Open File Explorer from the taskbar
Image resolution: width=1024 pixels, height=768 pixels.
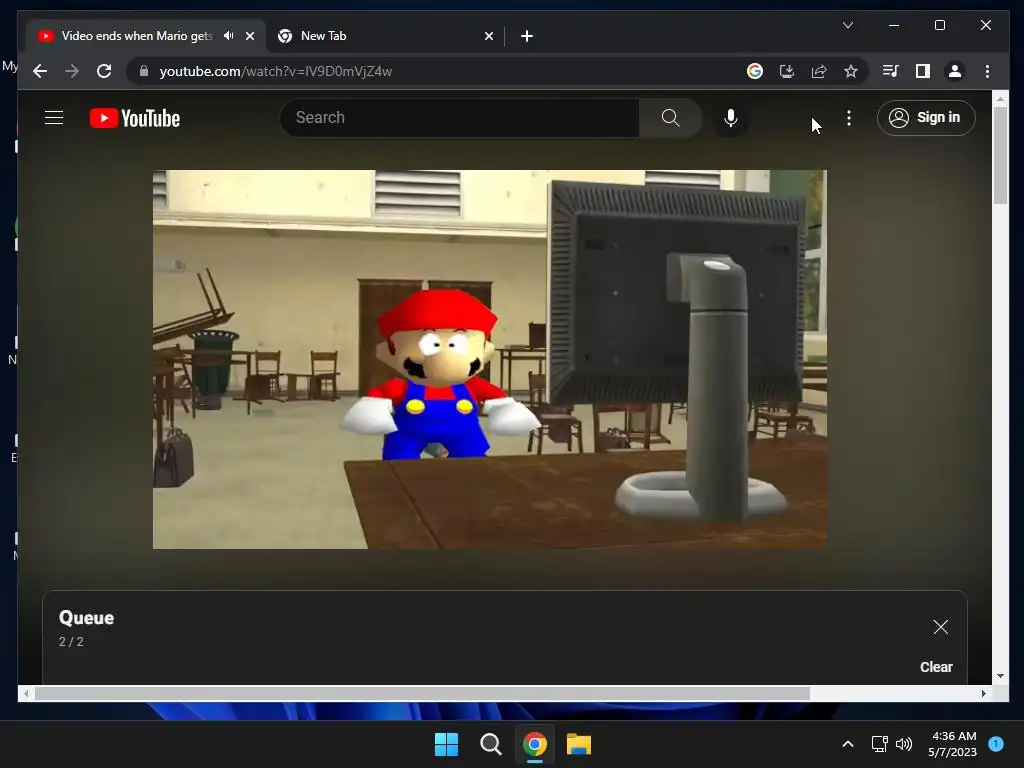click(x=579, y=744)
